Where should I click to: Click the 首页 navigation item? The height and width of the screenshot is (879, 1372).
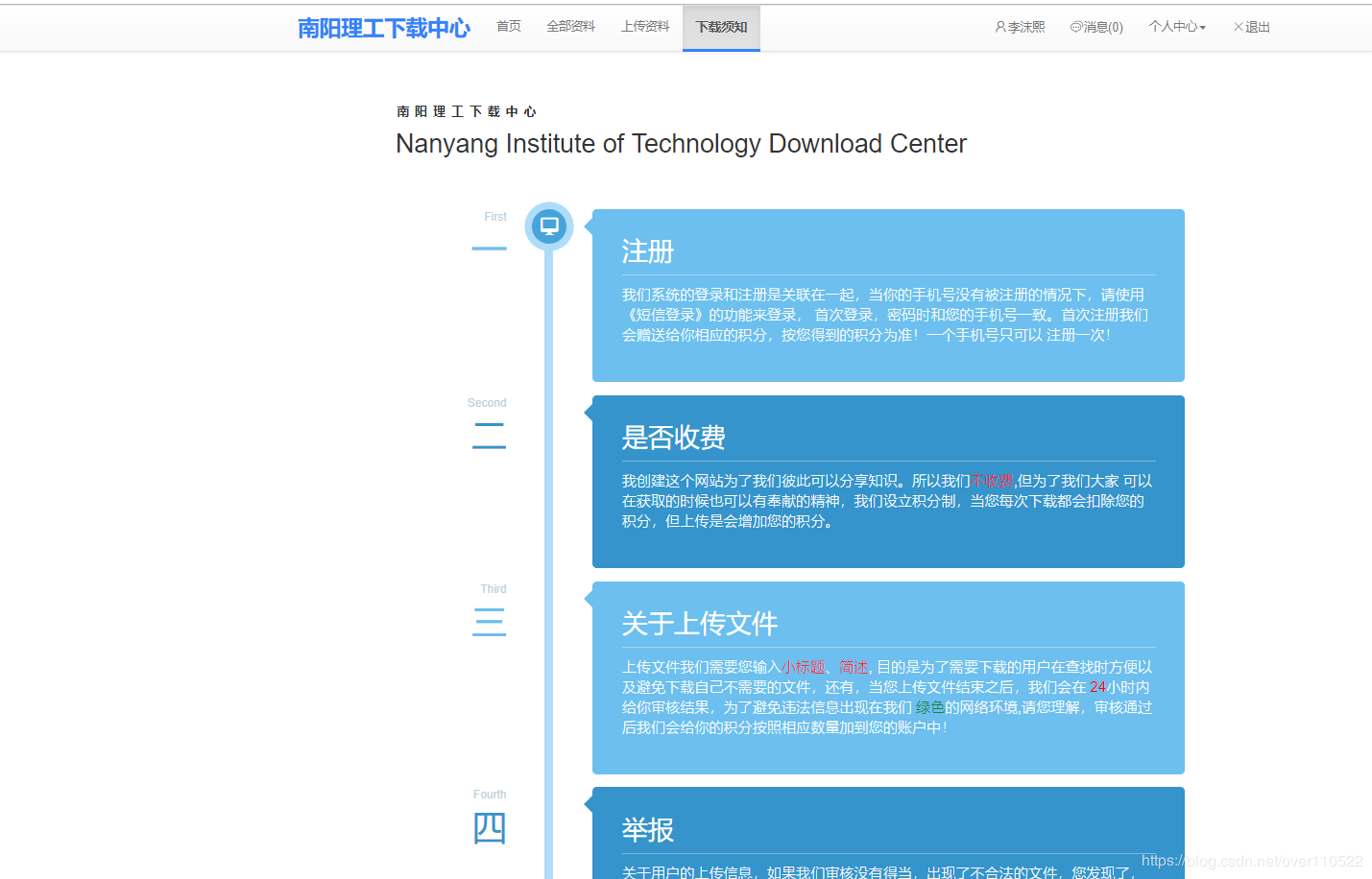click(508, 26)
